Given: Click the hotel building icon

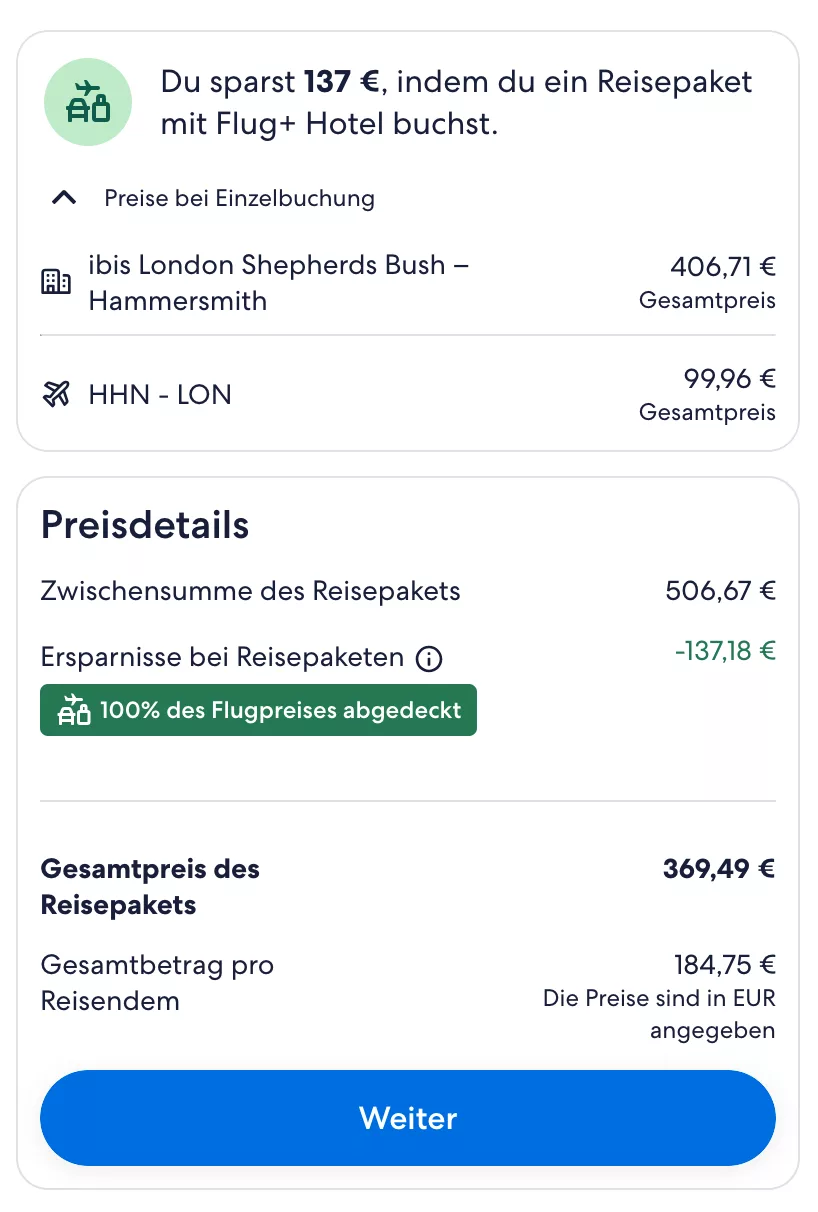Looking at the screenshot, I should [56, 283].
